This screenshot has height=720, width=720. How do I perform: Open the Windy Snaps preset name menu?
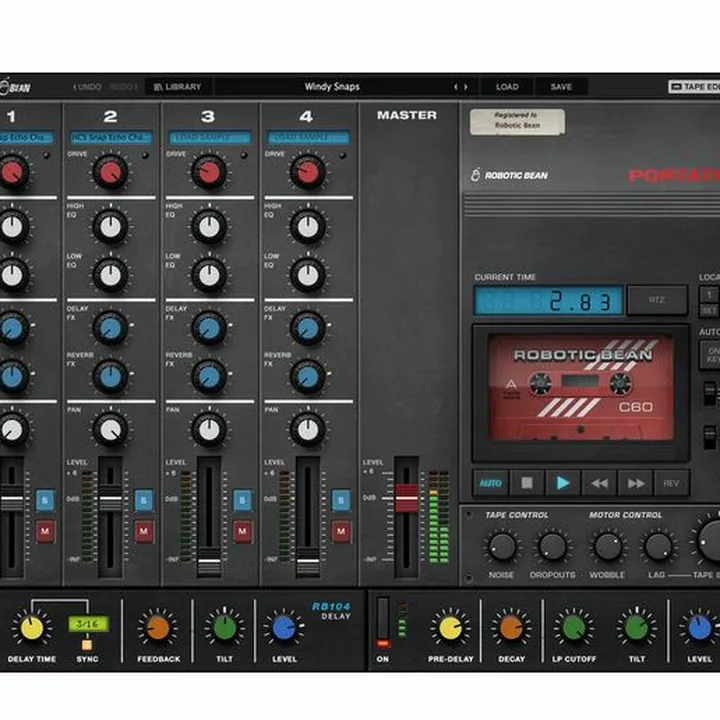tap(332, 87)
